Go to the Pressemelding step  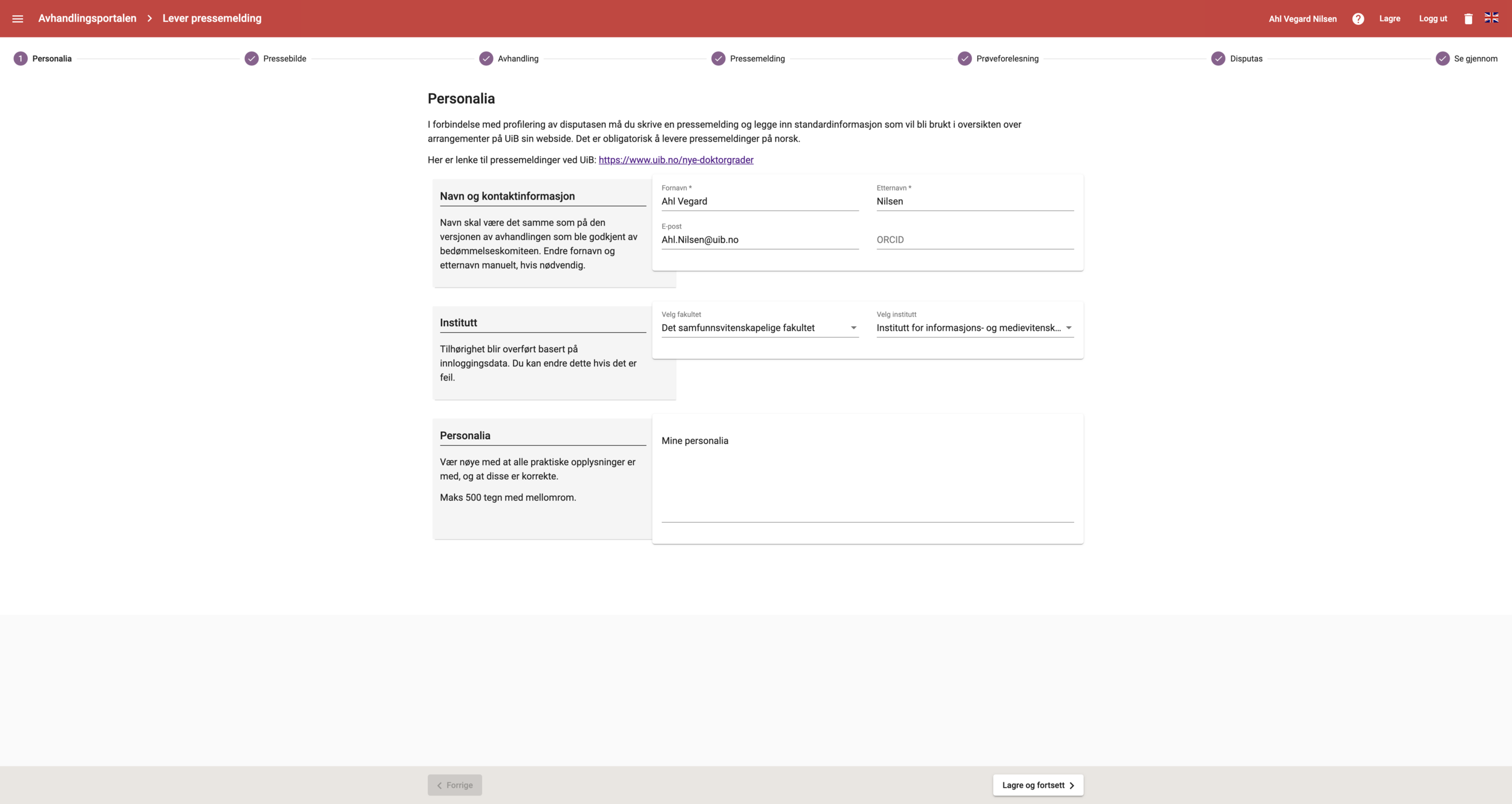(x=757, y=59)
